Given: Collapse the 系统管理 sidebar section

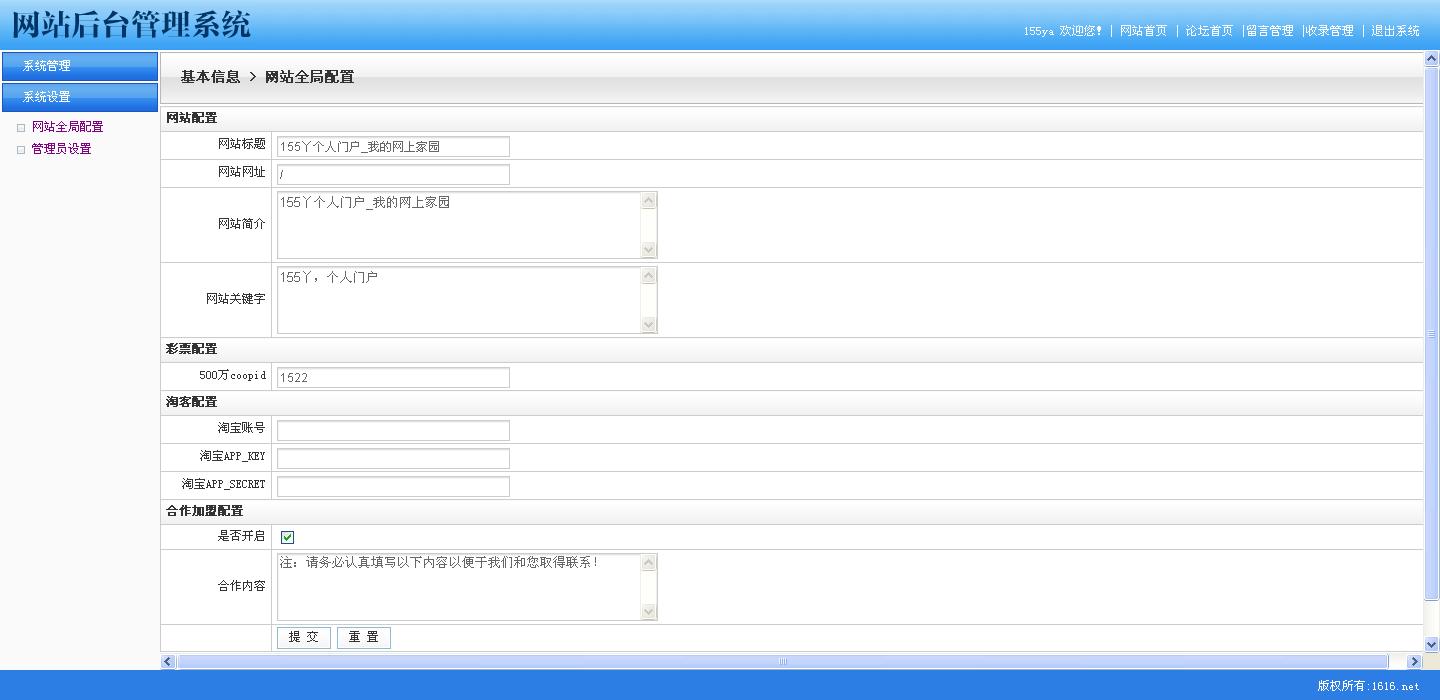Looking at the screenshot, I should [x=79, y=66].
